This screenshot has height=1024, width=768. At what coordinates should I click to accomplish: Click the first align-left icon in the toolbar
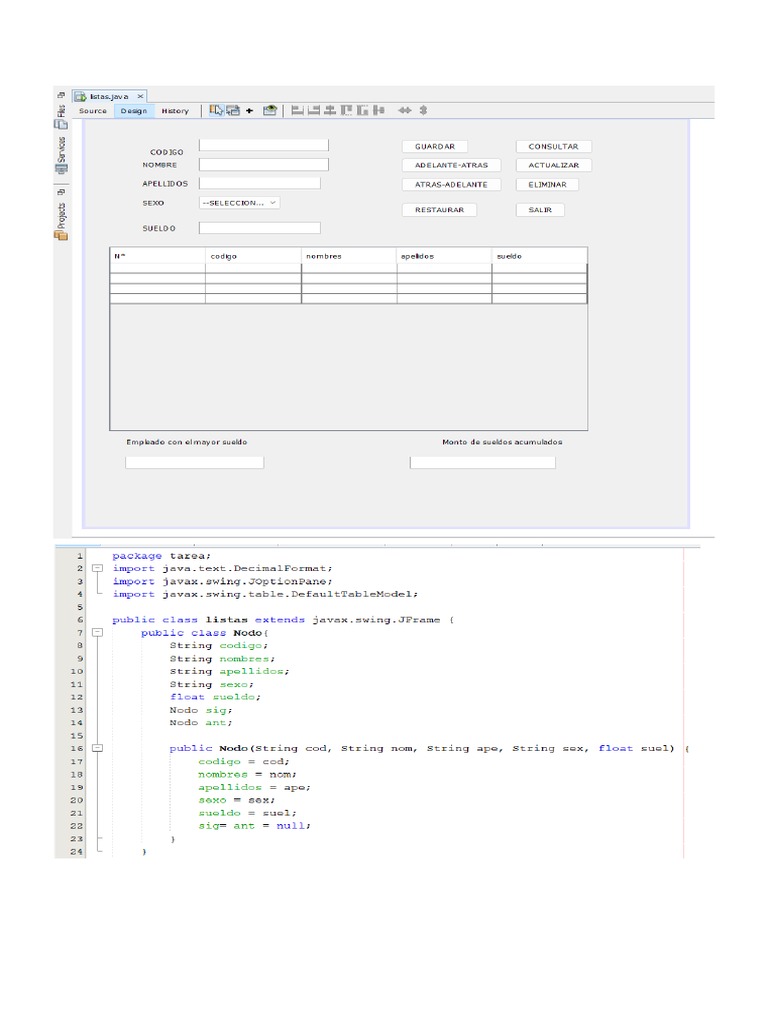pos(297,111)
